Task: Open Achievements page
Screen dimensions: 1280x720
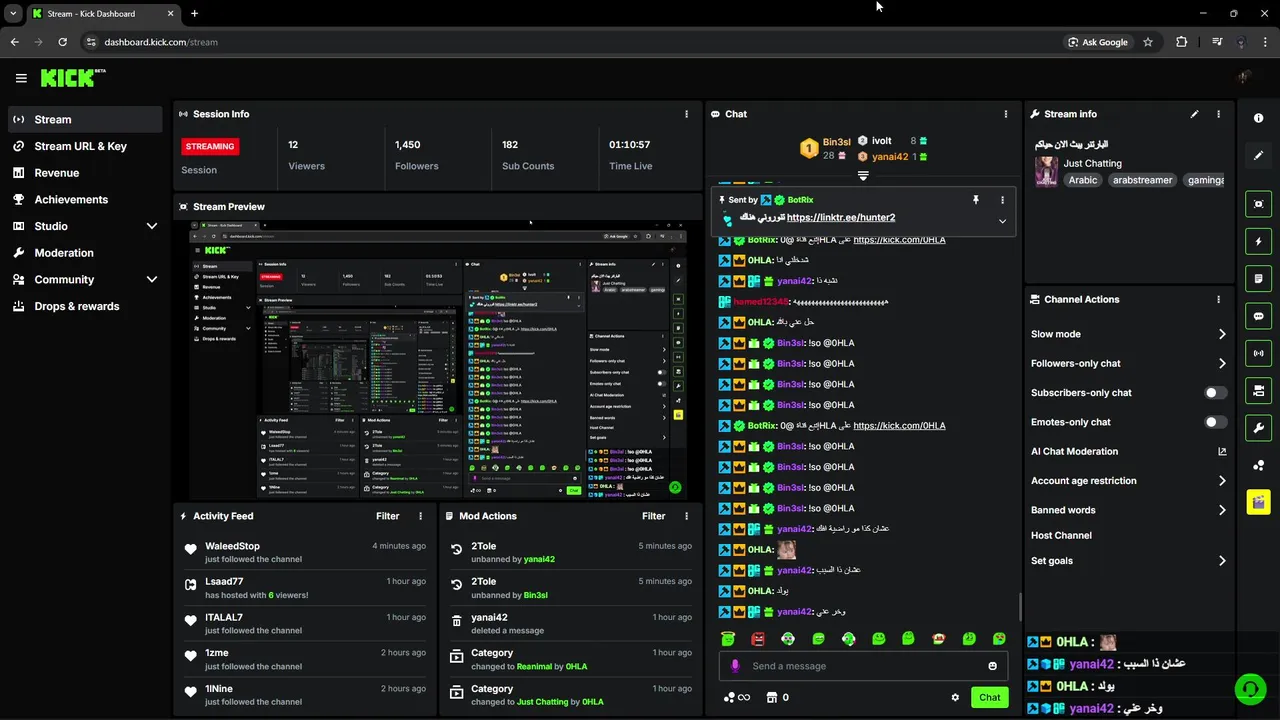Action: point(84,200)
